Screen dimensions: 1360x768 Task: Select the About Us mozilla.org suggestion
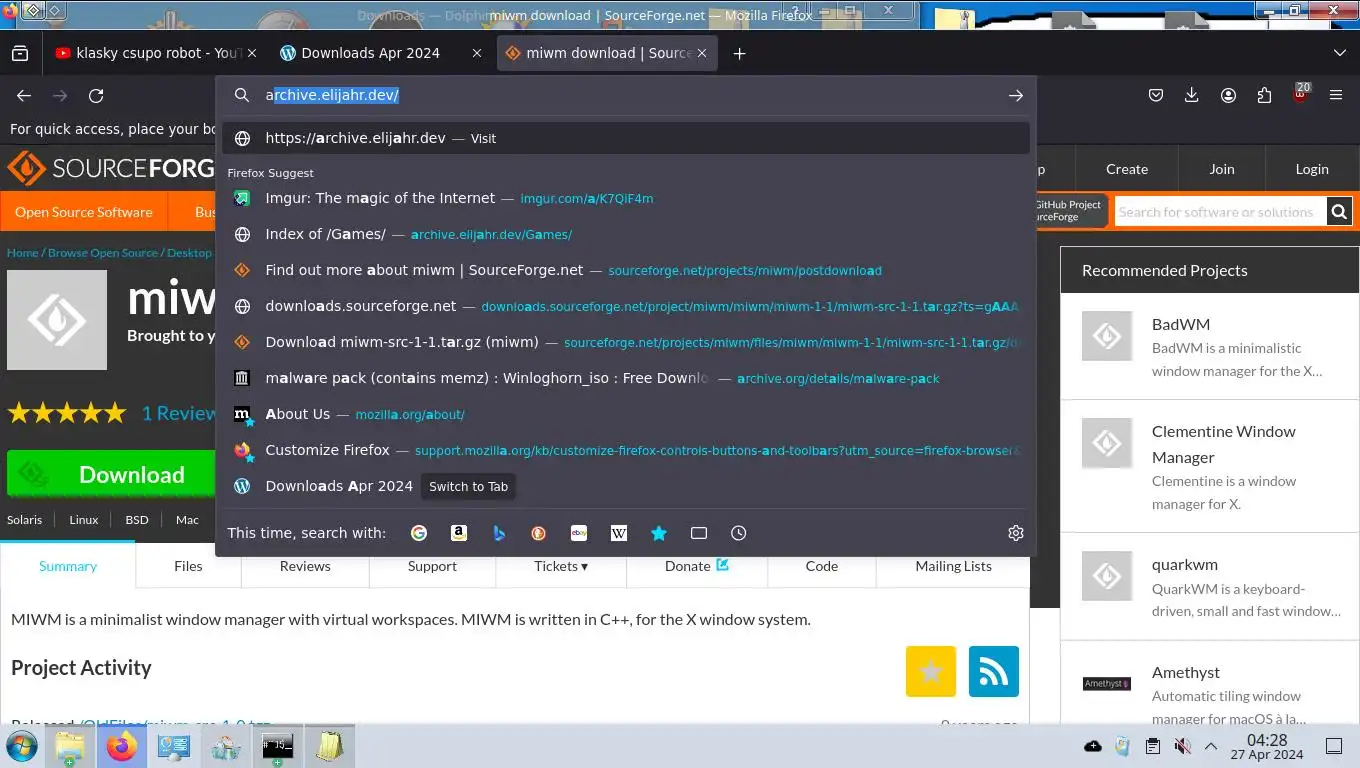(x=626, y=414)
